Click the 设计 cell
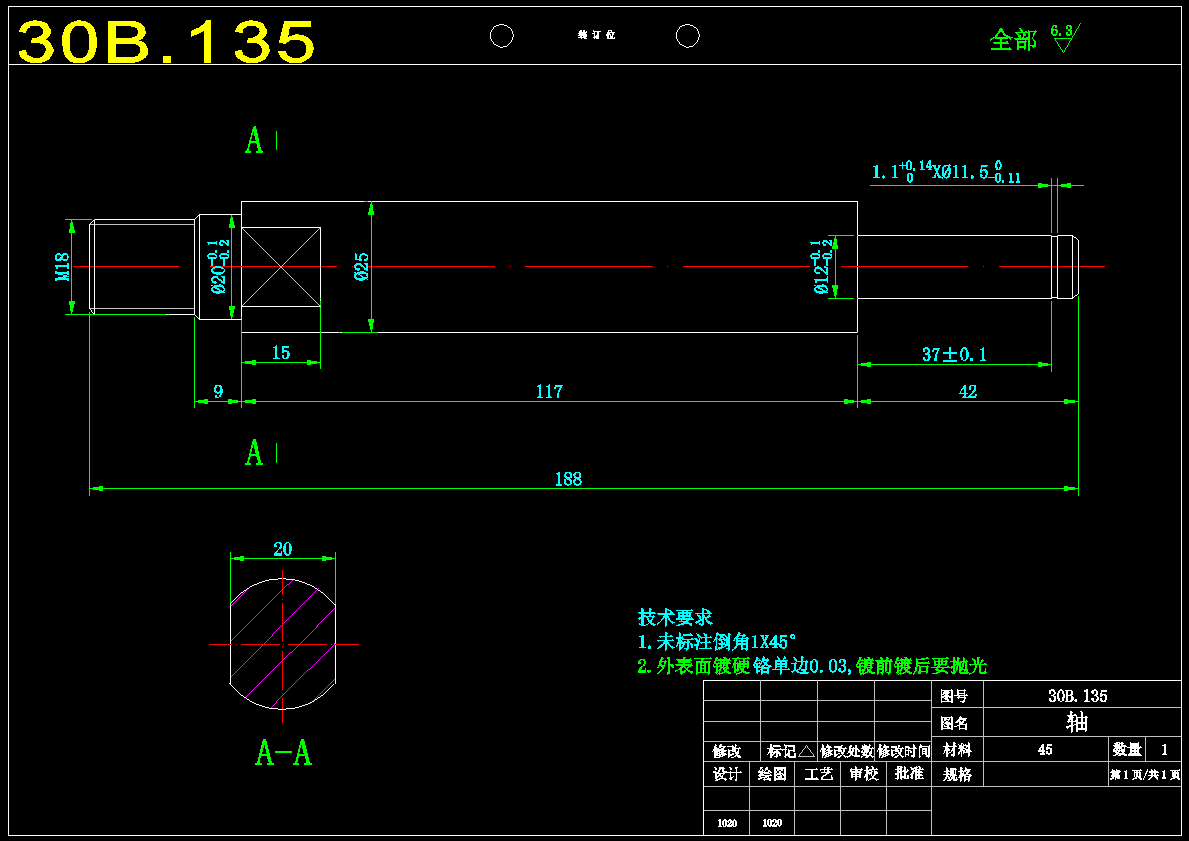Screen dimensions: 1189x841 (x=727, y=774)
